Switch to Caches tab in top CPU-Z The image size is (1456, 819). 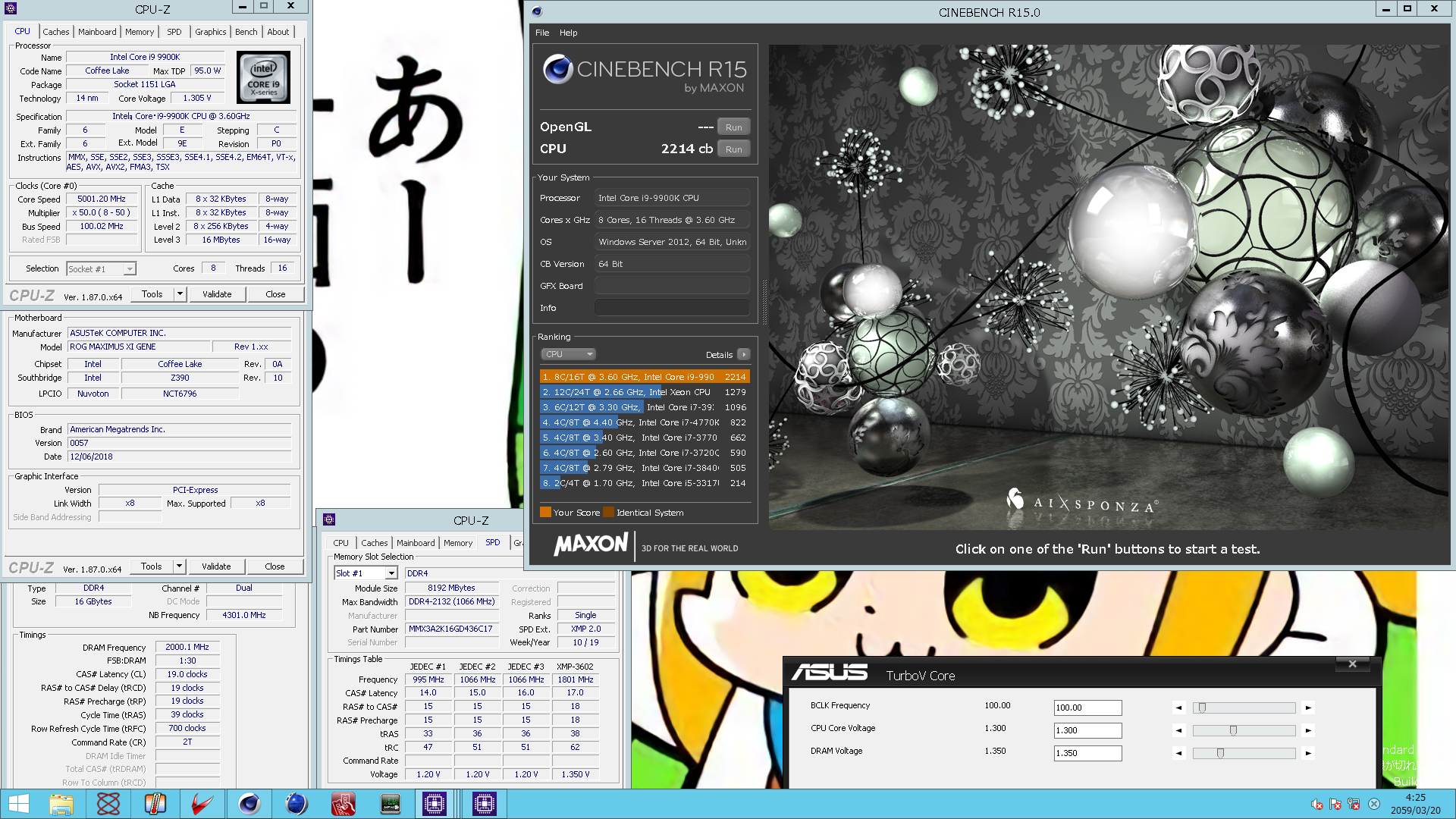tap(55, 32)
